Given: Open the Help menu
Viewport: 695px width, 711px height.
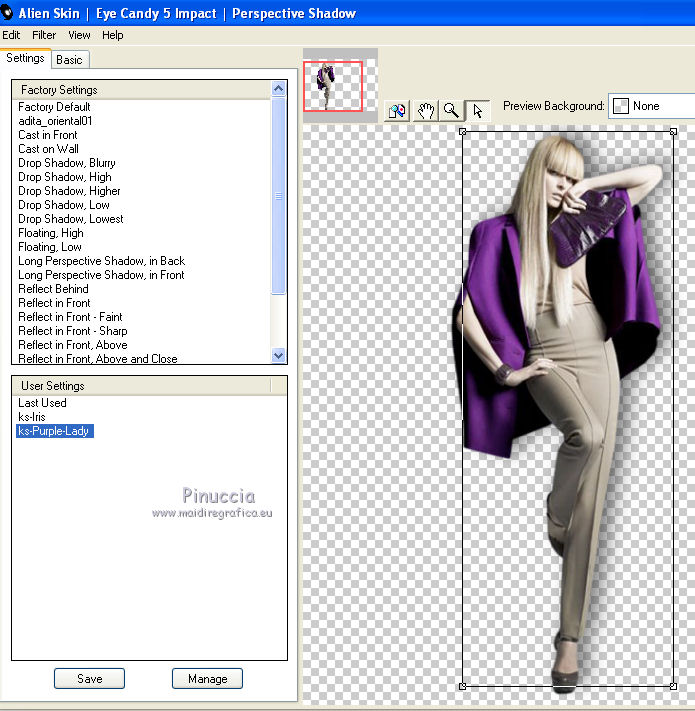Looking at the screenshot, I should (112, 35).
